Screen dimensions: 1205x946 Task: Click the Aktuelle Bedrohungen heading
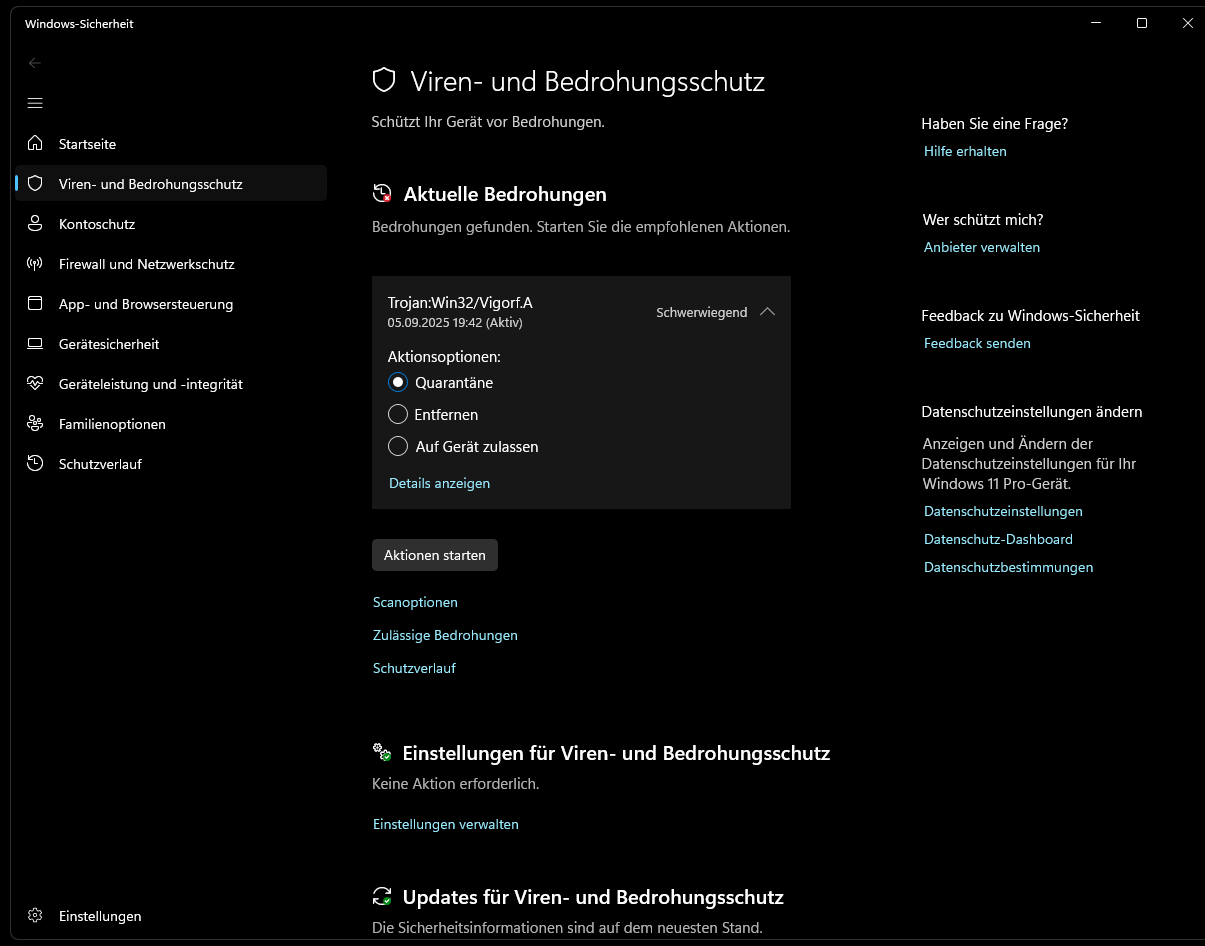point(505,194)
